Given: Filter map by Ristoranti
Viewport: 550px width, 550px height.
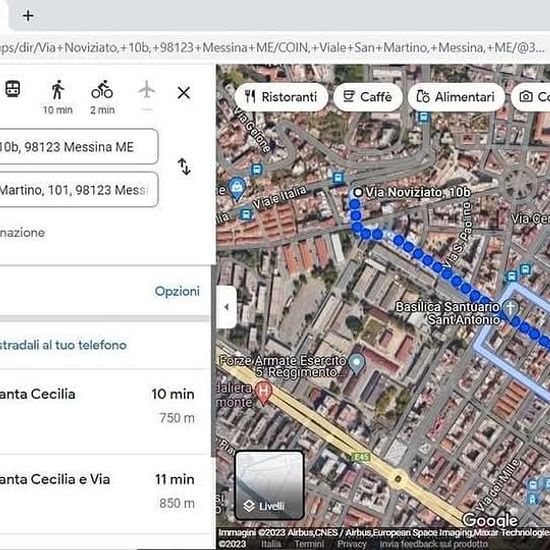Looking at the screenshot, I should click(x=281, y=97).
